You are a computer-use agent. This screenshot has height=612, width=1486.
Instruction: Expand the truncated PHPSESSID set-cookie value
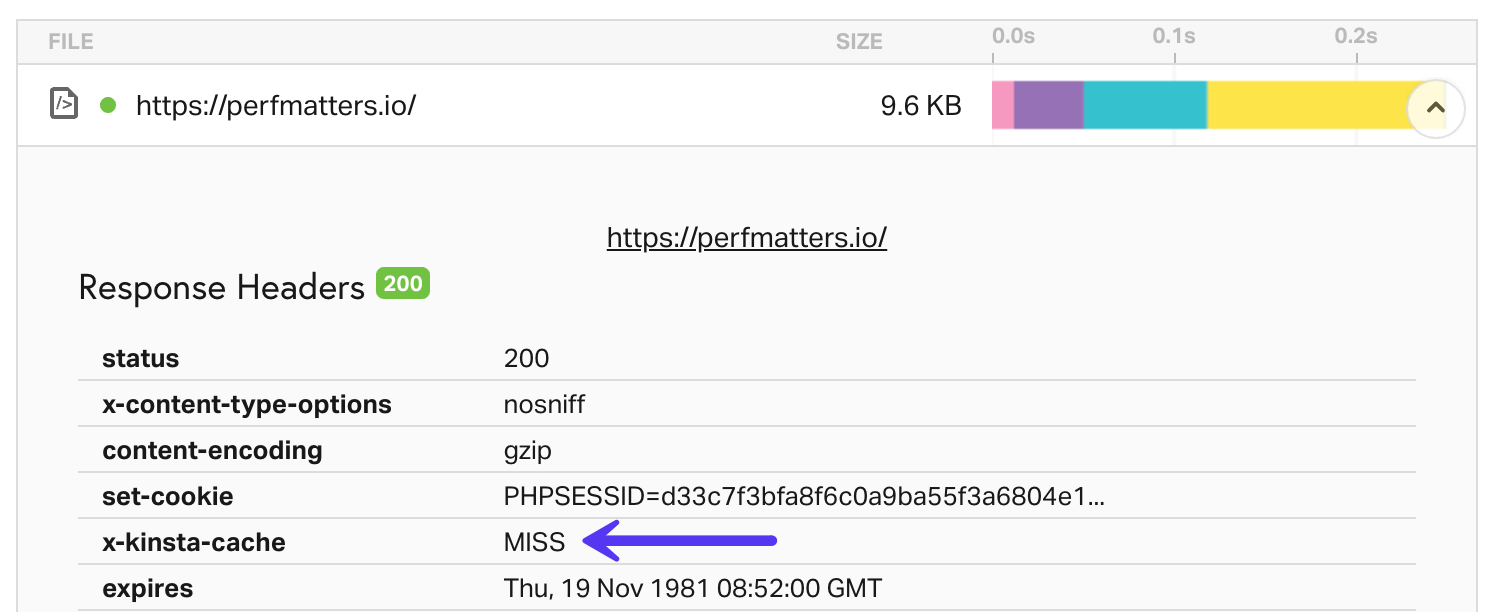800,495
